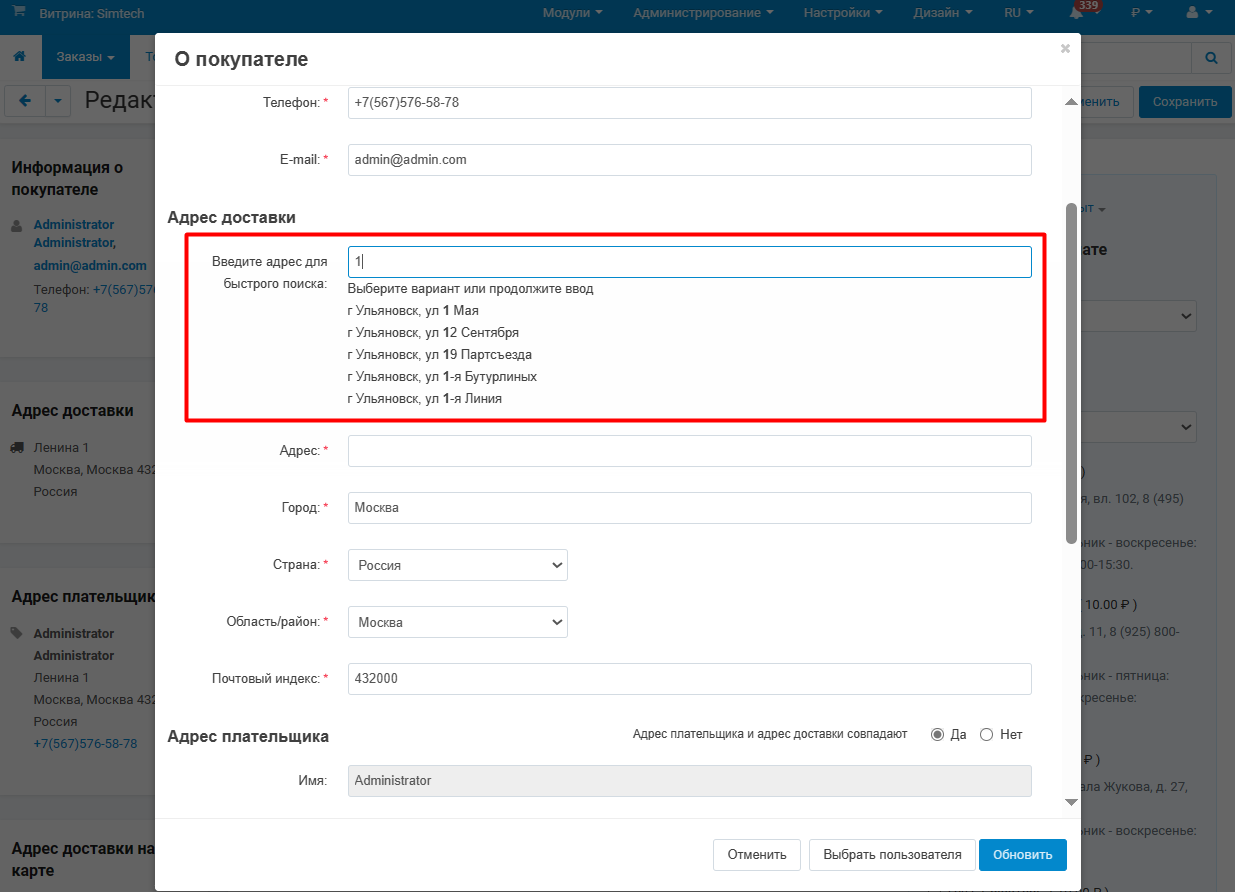Select Нет for matching billing address
The height and width of the screenshot is (892, 1235).
986,734
